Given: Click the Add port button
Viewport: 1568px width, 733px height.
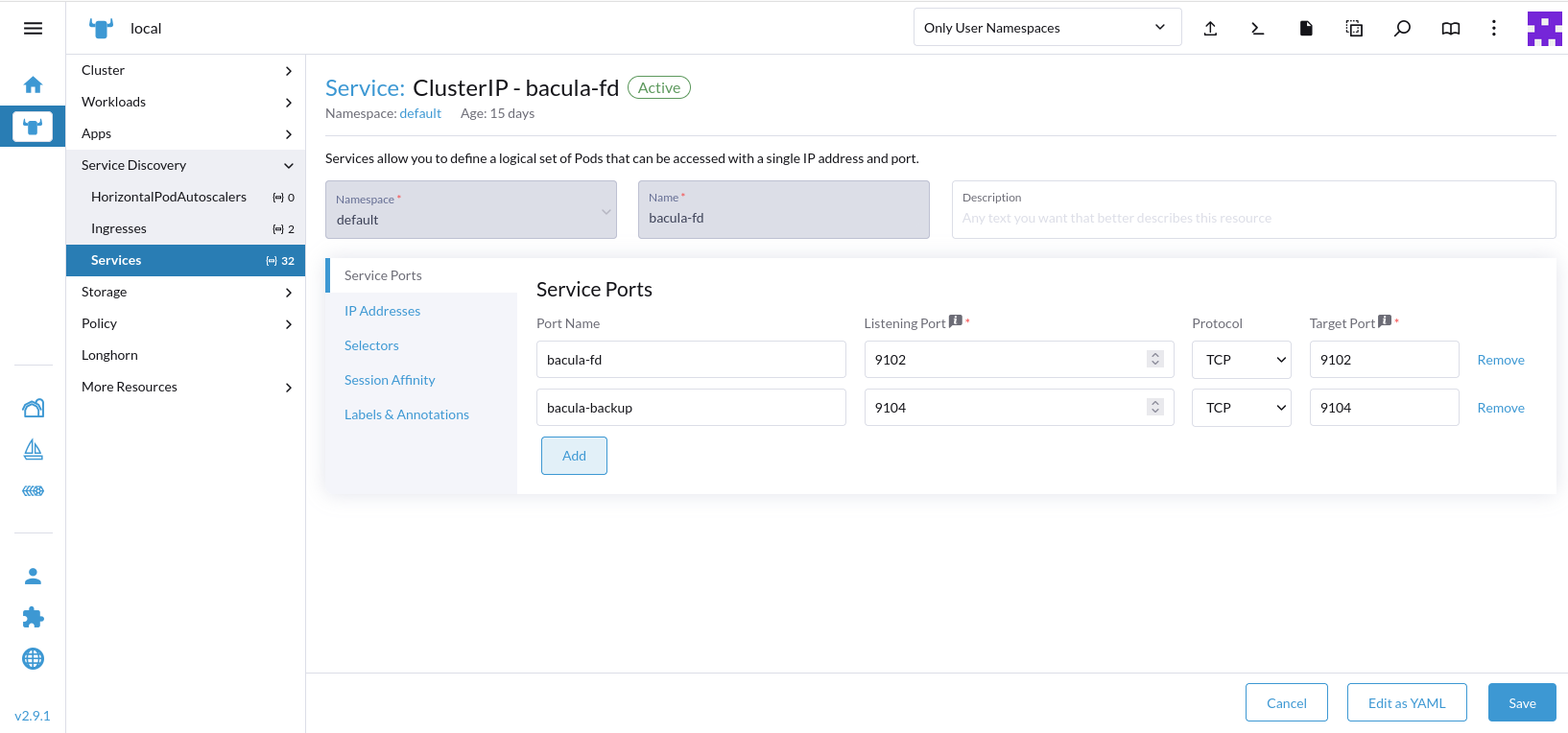Looking at the screenshot, I should click(574, 456).
